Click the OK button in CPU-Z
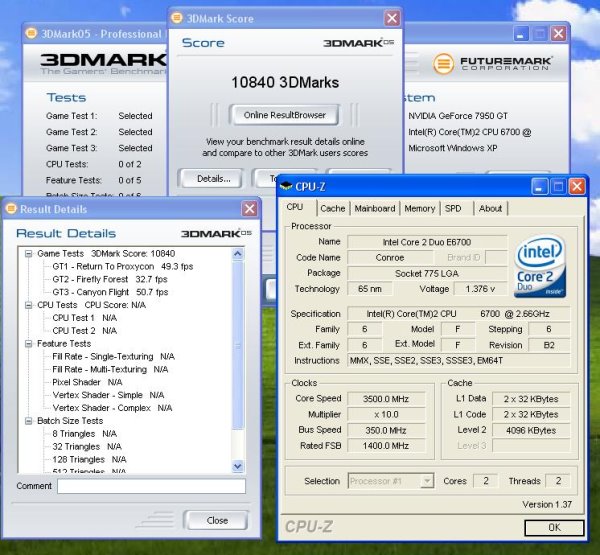Image resolution: width=600 pixels, height=555 pixels. (x=554, y=527)
